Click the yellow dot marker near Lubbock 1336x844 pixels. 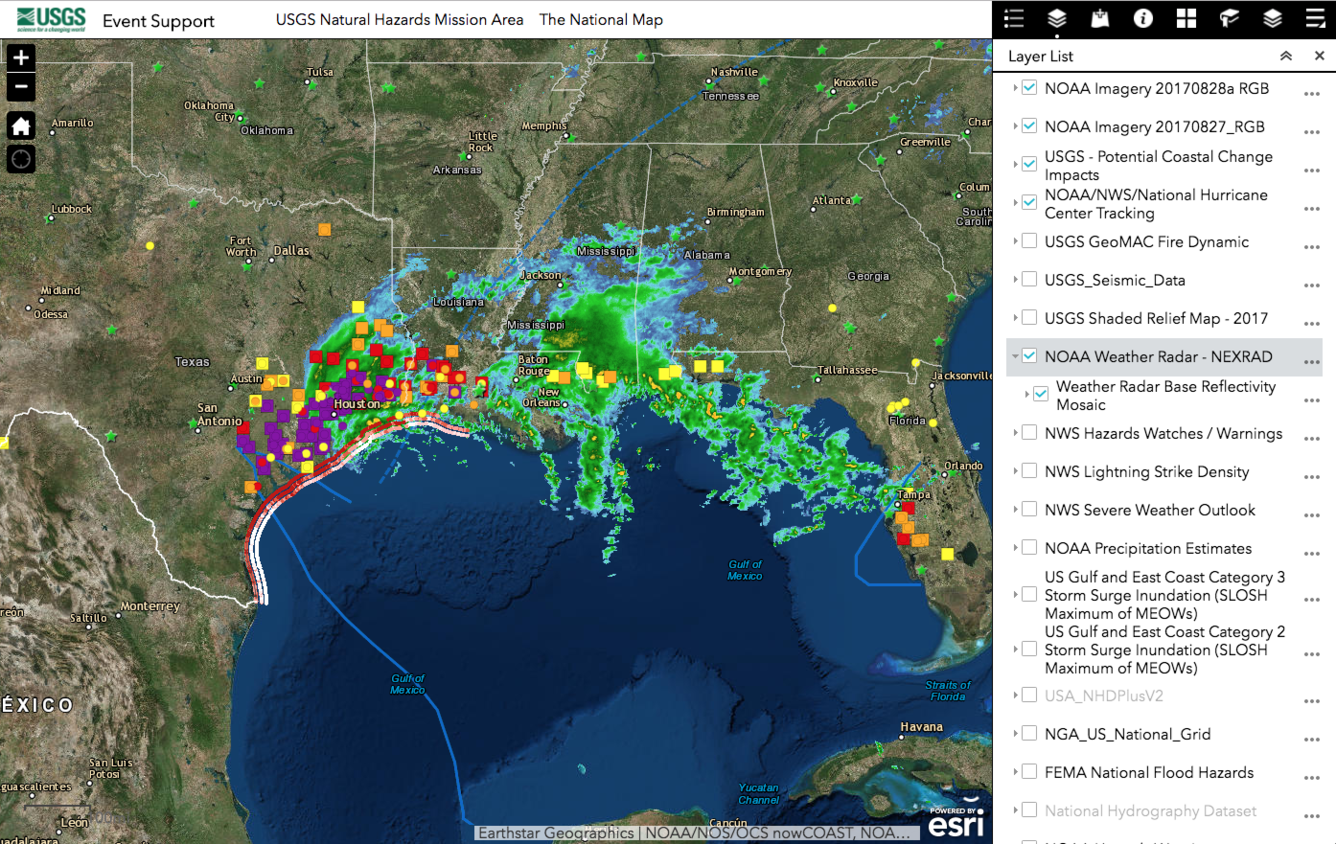point(150,245)
